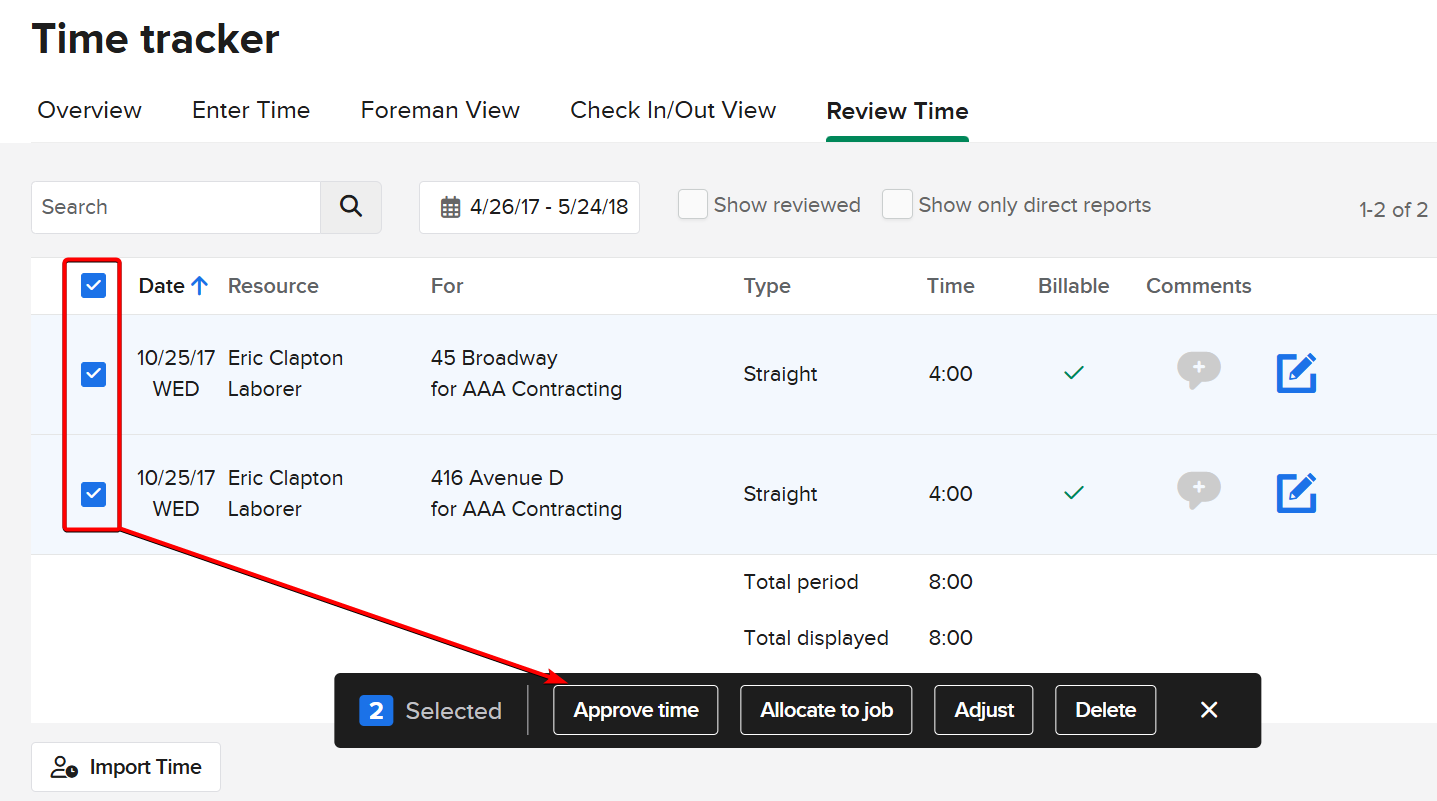This screenshot has height=801, width=1437.
Task: Open the date range picker
Action: click(x=529, y=207)
